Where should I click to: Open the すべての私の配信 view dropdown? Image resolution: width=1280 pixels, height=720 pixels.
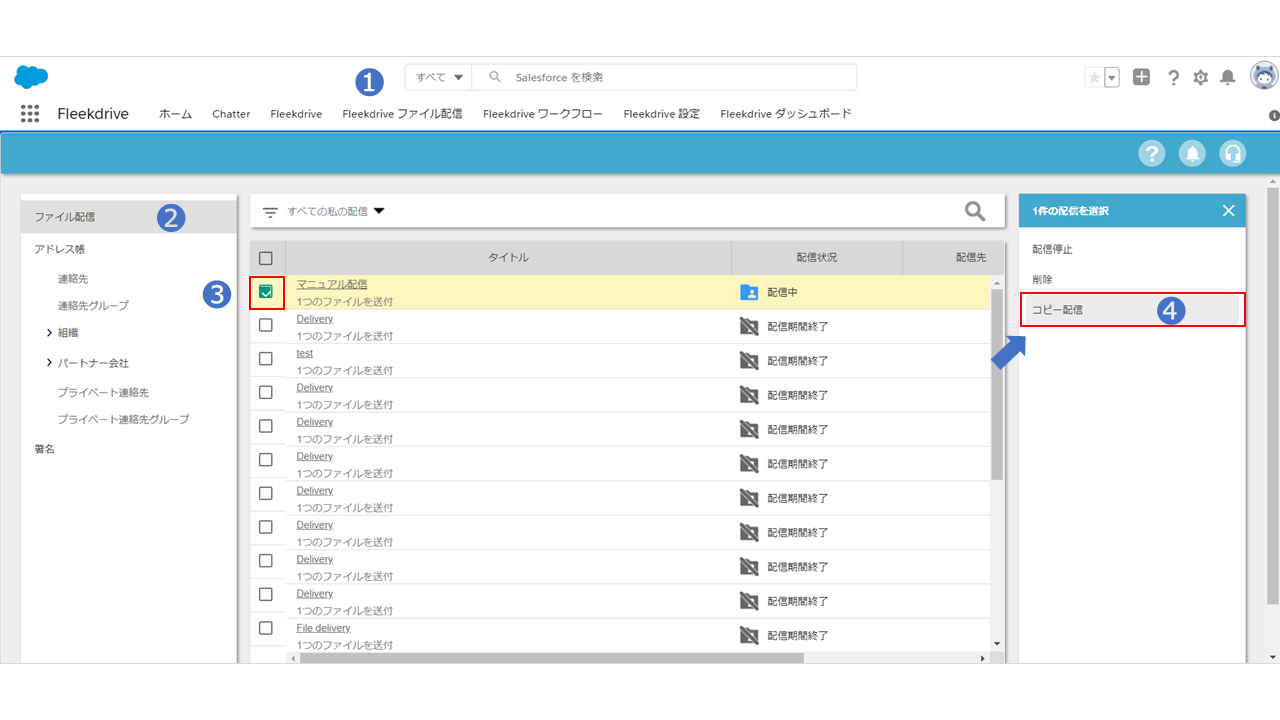336,212
